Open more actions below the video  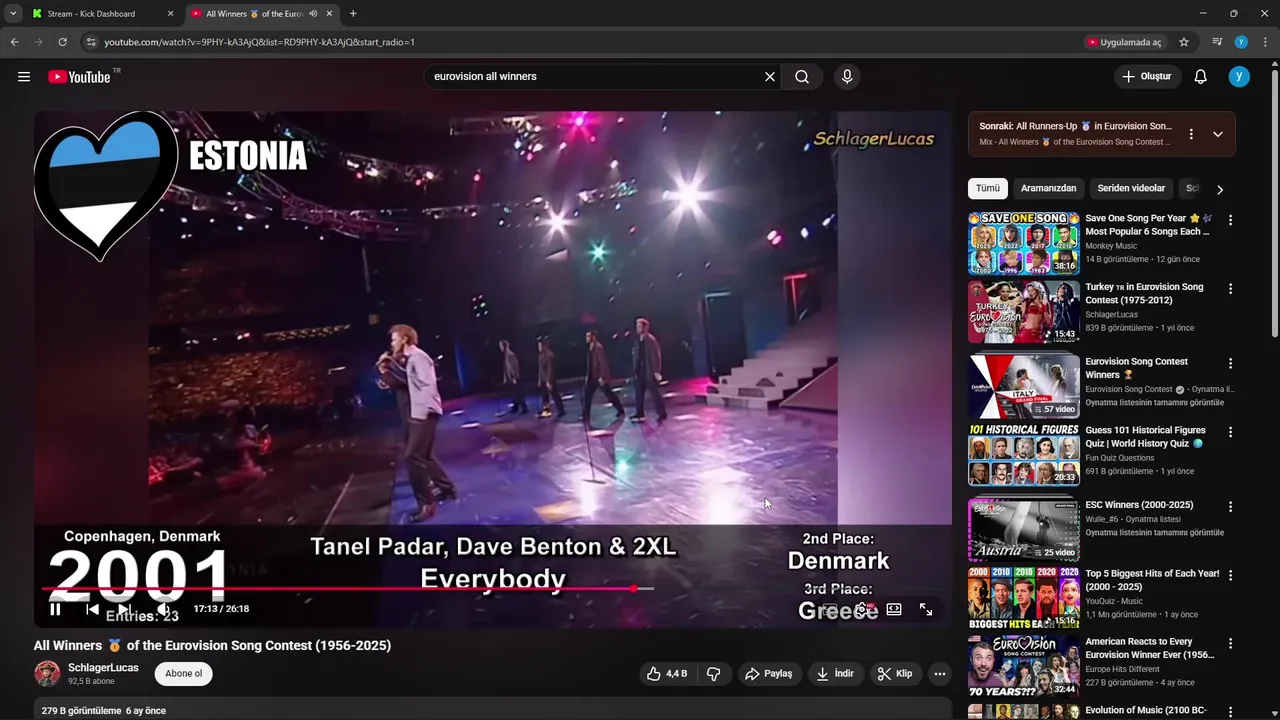point(940,674)
